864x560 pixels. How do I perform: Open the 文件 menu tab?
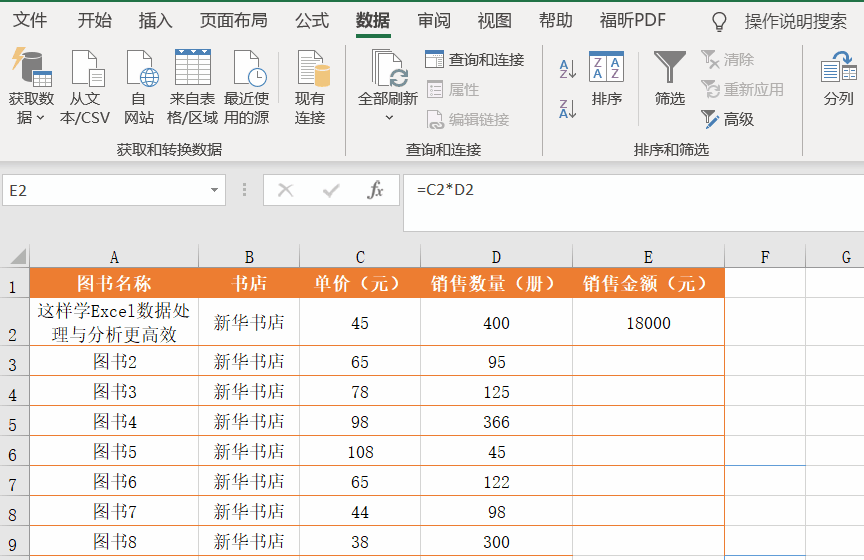pos(30,20)
